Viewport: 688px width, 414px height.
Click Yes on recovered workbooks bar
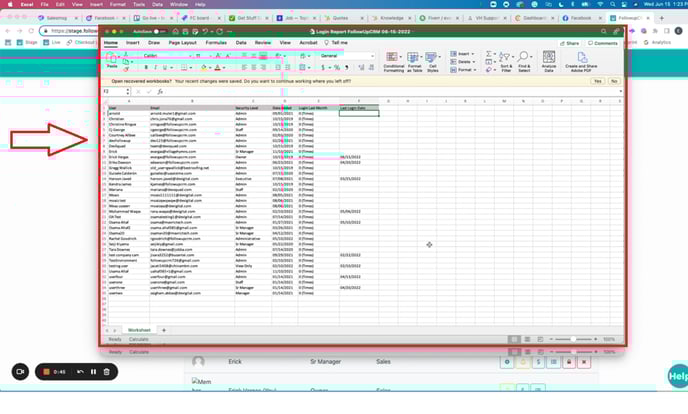point(598,81)
